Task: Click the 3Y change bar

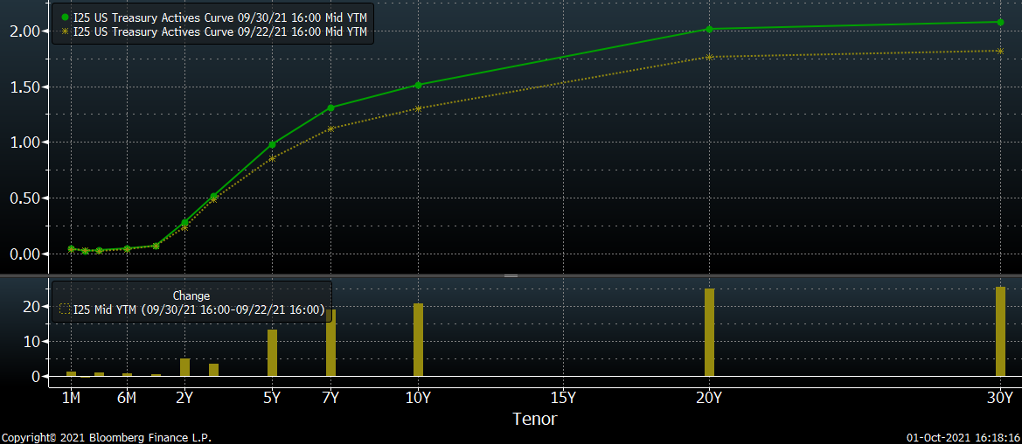Action: tap(214, 370)
